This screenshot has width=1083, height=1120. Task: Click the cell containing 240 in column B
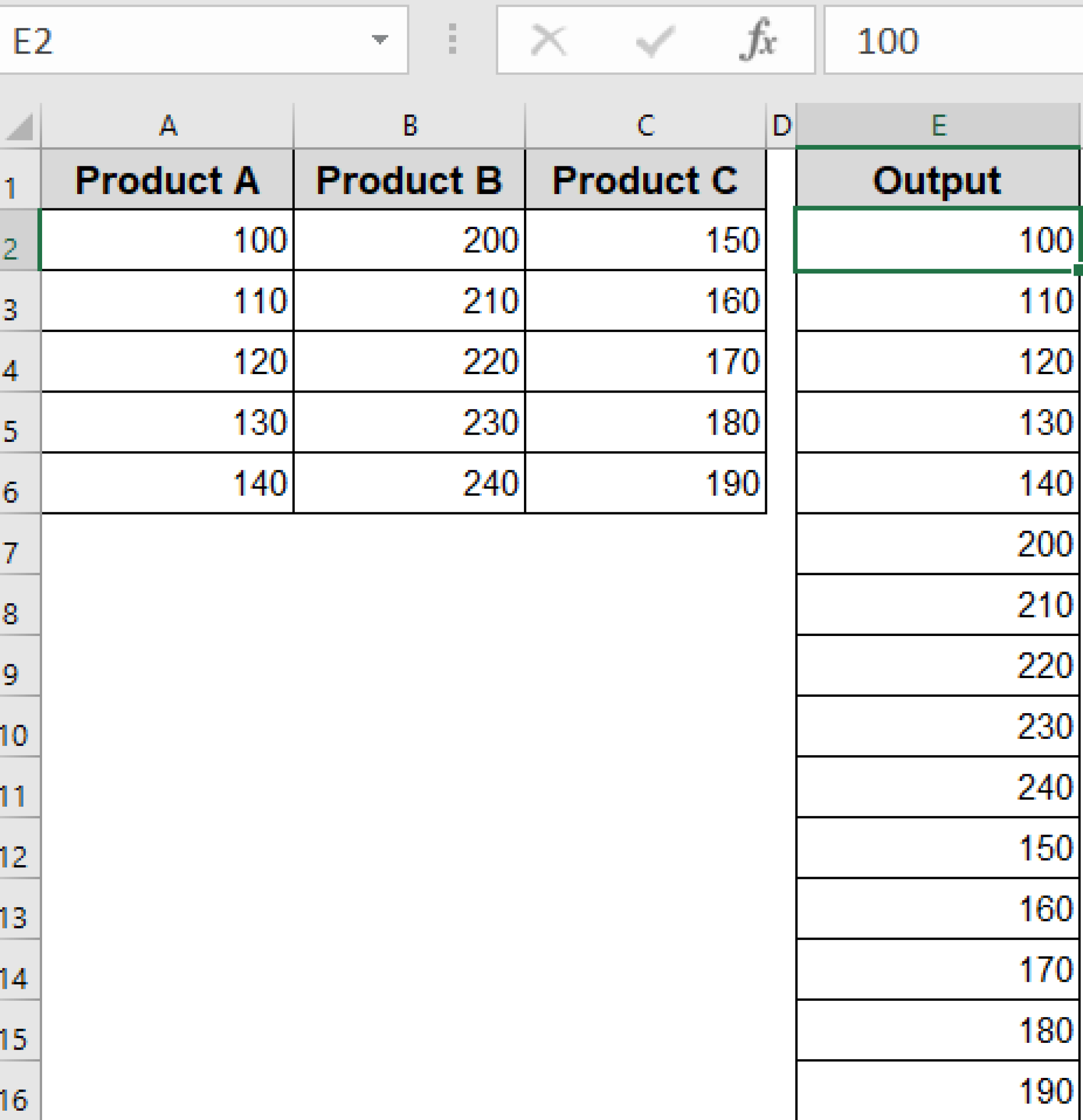409,483
